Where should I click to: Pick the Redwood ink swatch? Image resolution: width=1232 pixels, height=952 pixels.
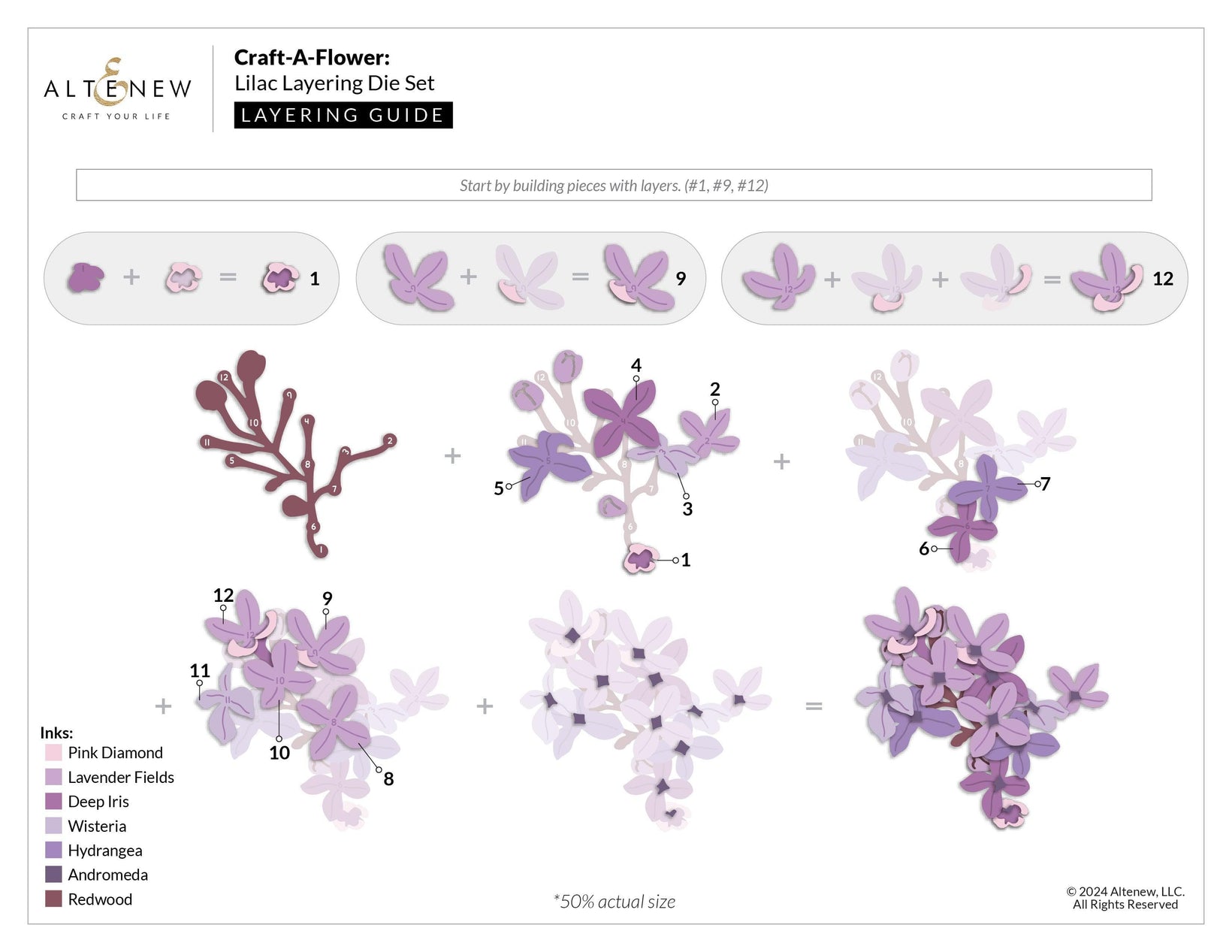click(53, 899)
